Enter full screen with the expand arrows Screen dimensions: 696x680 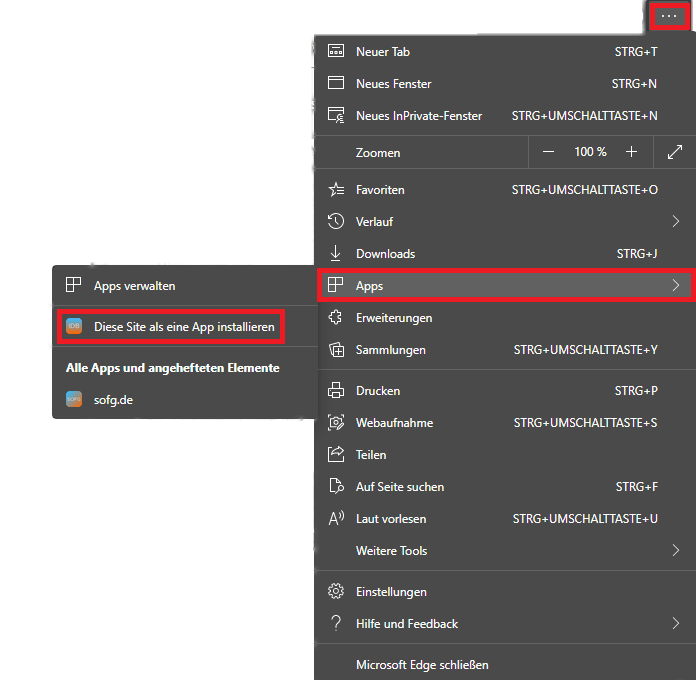675,152
